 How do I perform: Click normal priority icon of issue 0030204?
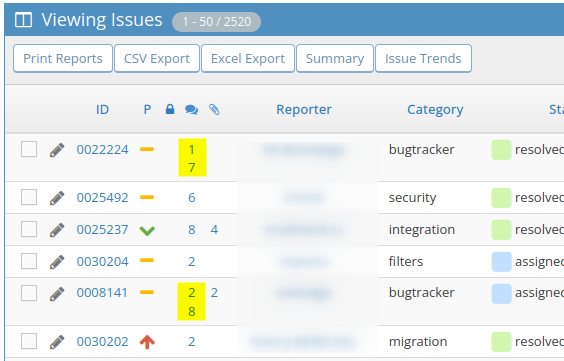(x=147, y=260)
